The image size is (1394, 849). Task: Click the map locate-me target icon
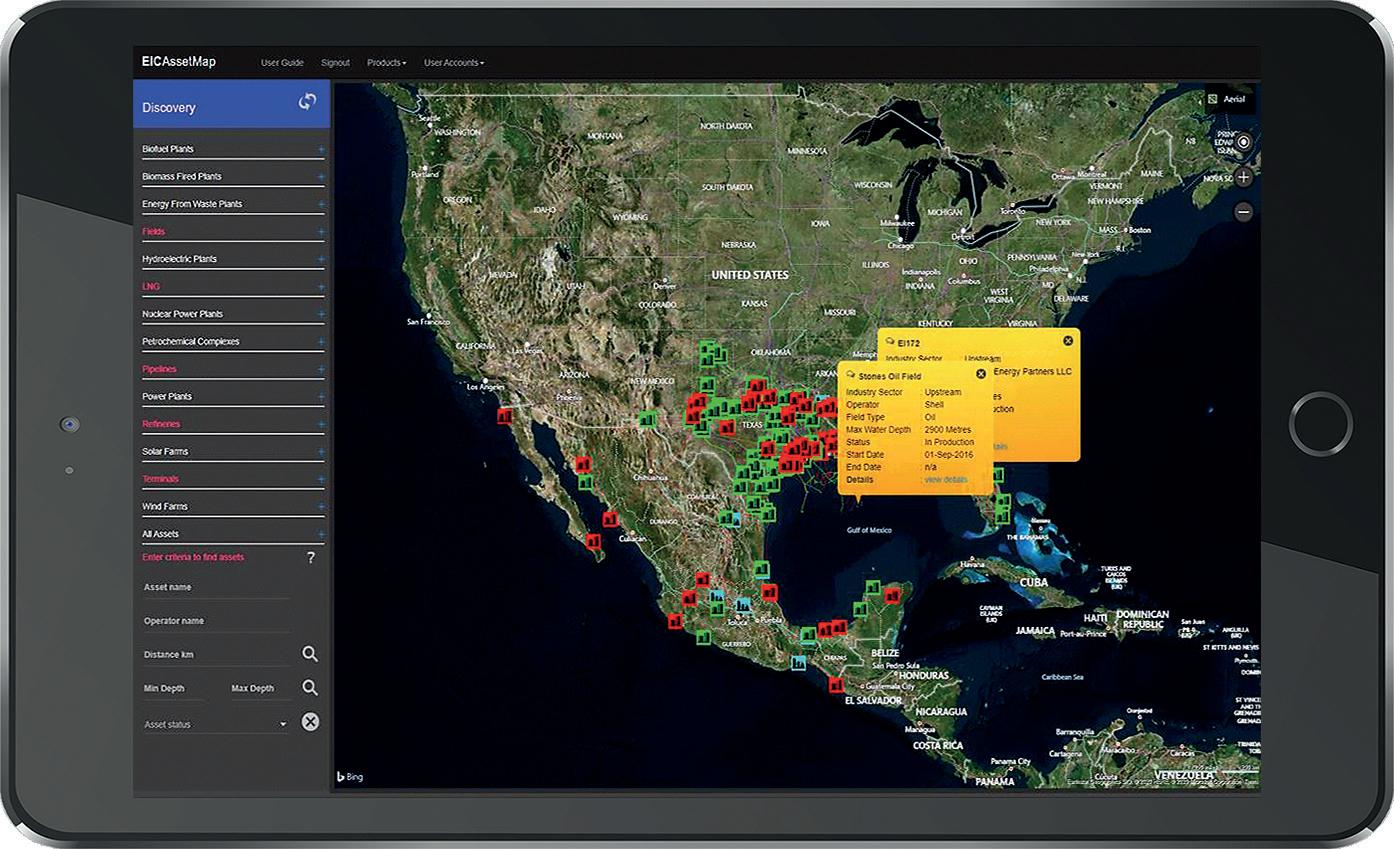coord(1243,143)
